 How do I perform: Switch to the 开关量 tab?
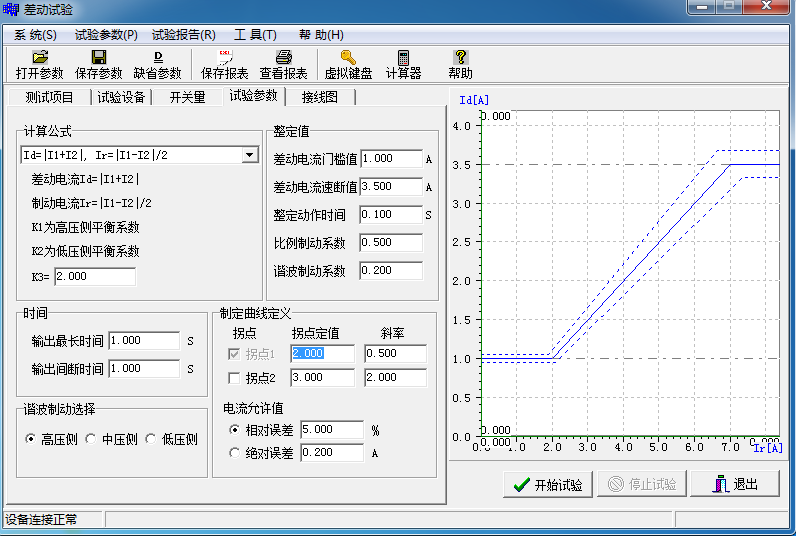coord(187,97)
